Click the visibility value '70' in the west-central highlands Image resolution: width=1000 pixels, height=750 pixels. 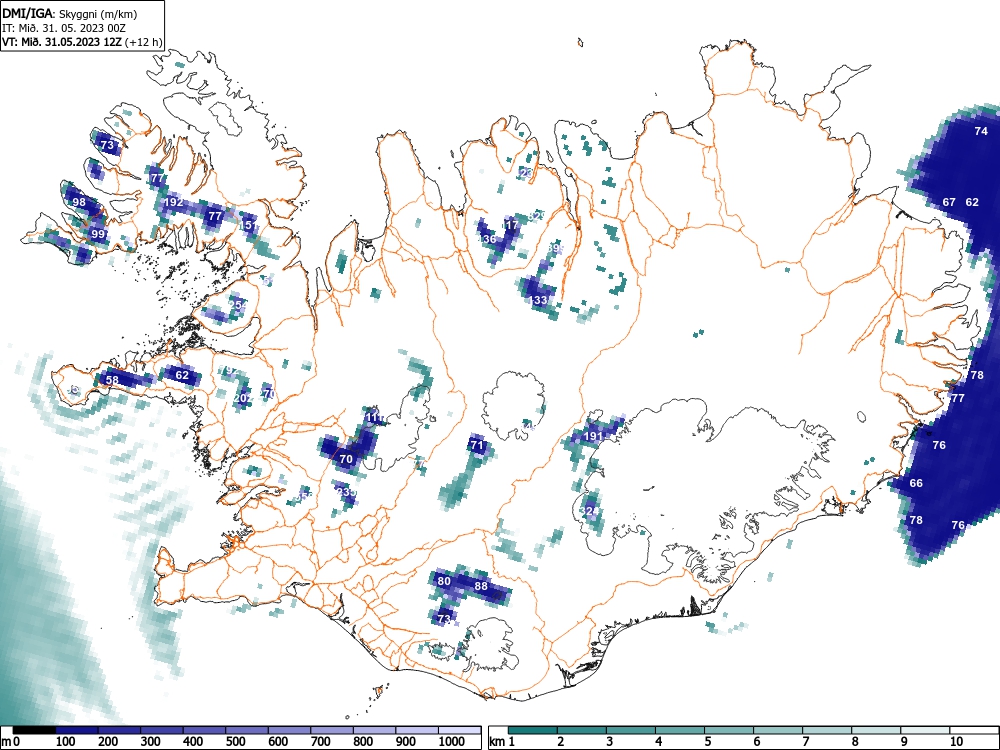coord(346,459)
